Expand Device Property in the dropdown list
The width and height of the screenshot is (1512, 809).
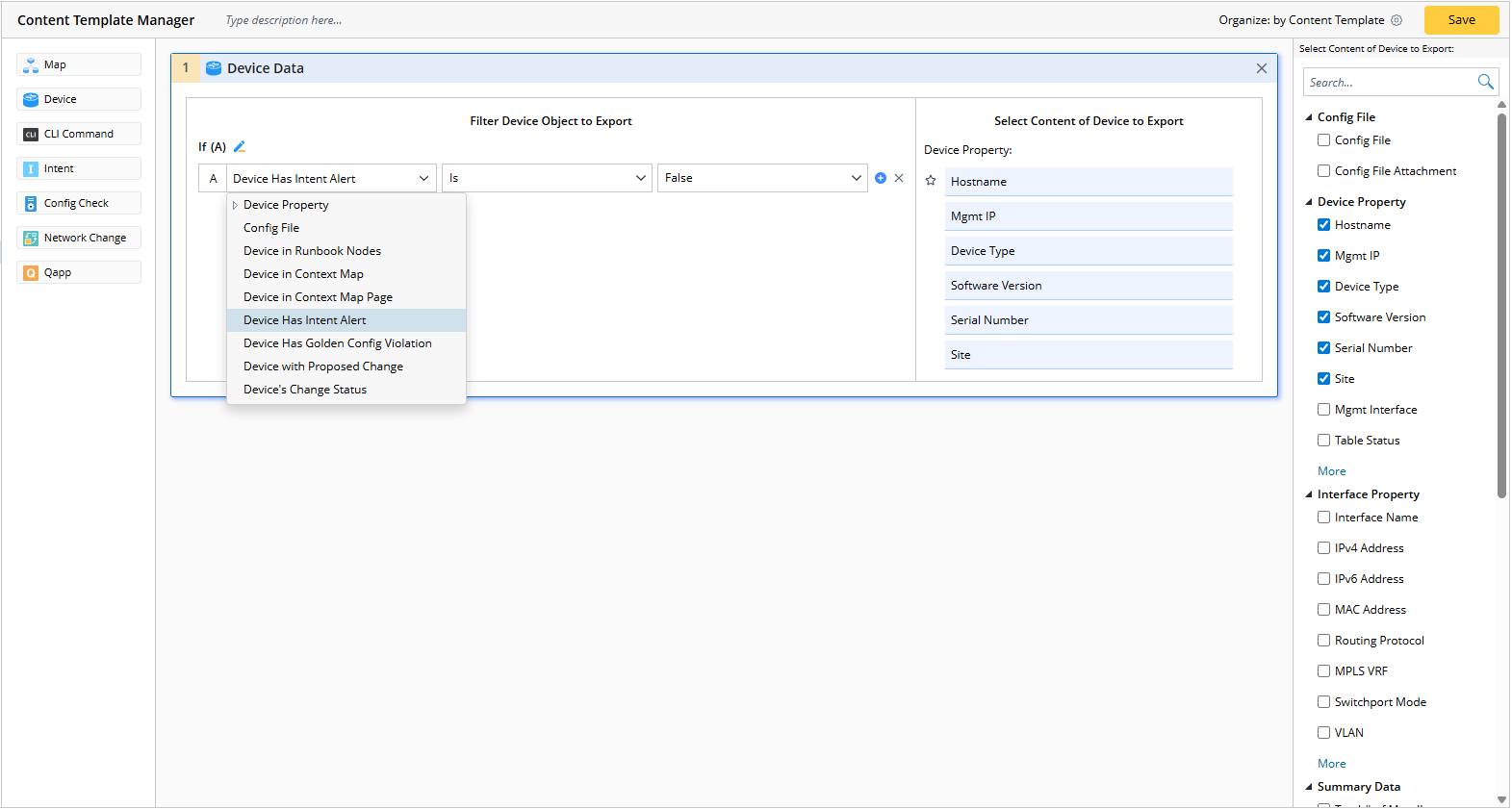pos(235,205)
